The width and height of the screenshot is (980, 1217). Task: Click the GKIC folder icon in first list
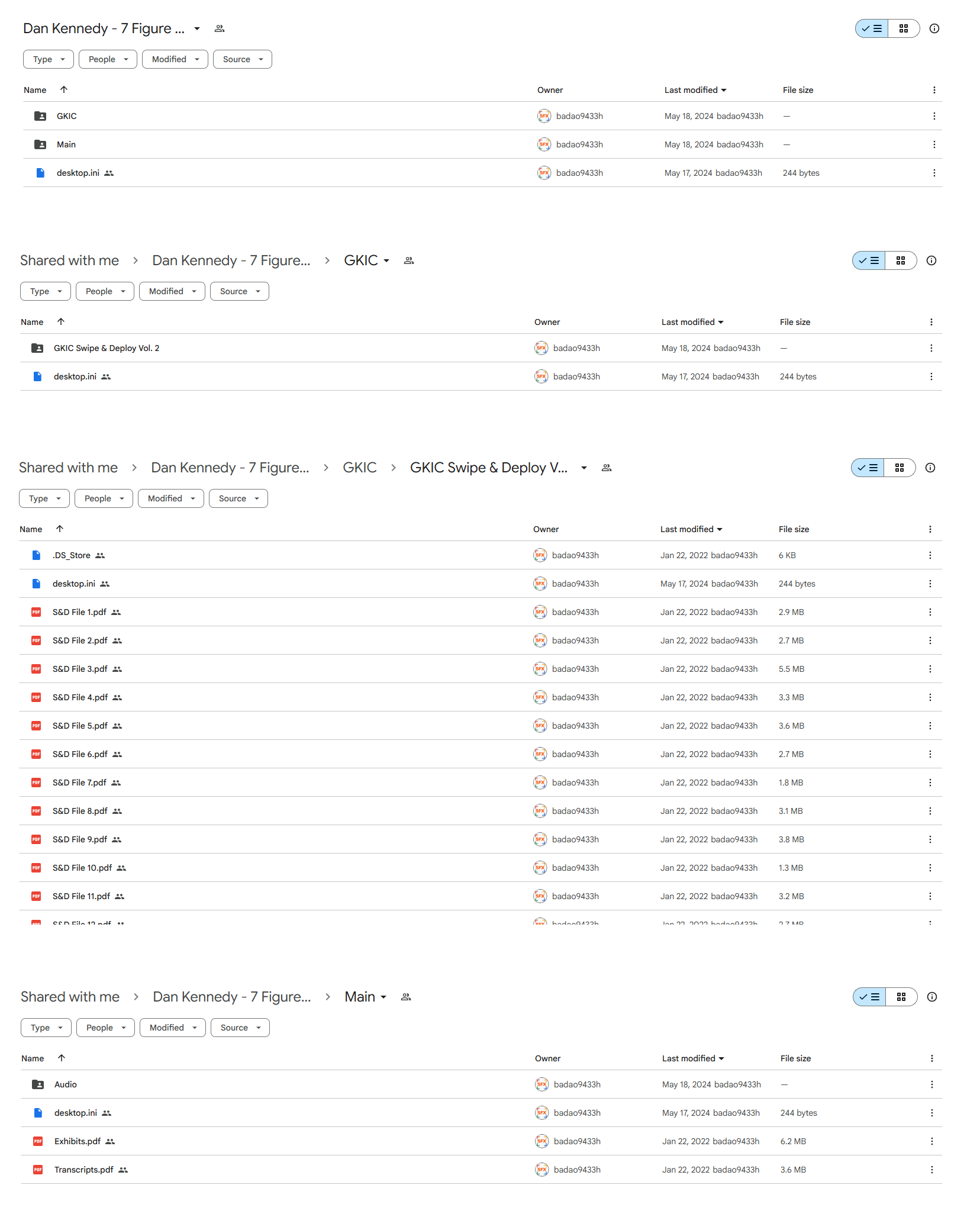[40, 116]
